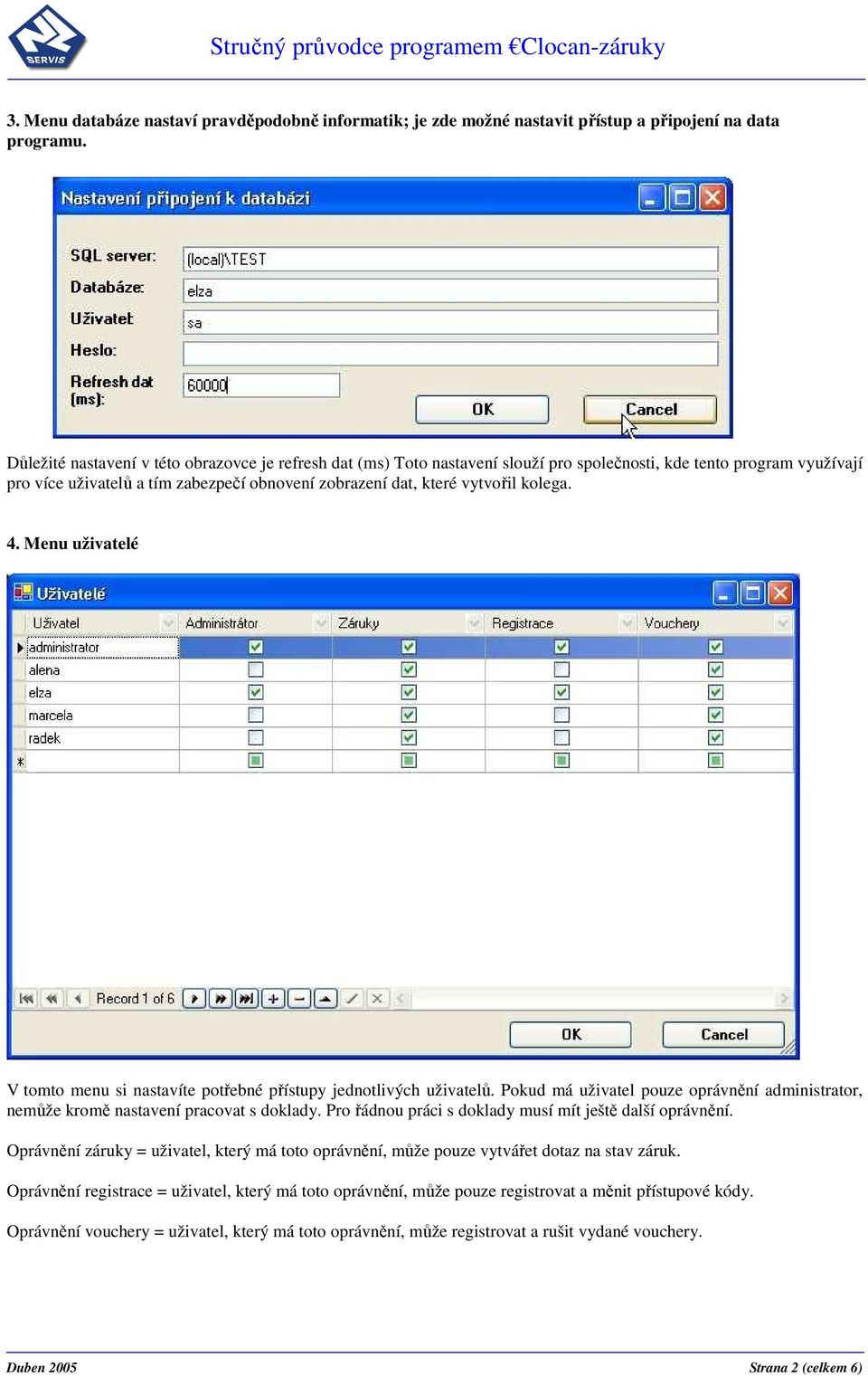Maximize the Nastavení připojení dialog
Screen dimensions: 868x1376
tap(682, 197)
